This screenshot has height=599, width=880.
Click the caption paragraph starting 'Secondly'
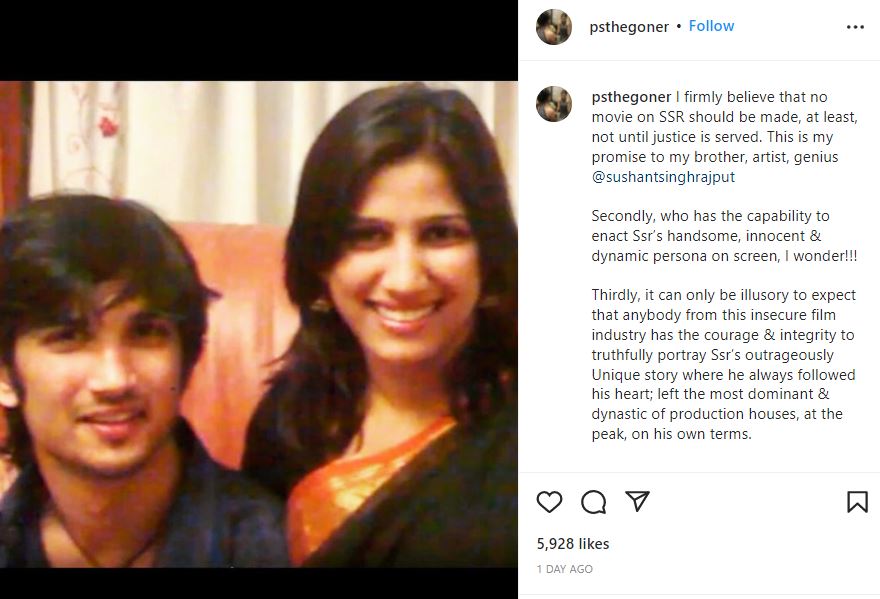(724, 236)
